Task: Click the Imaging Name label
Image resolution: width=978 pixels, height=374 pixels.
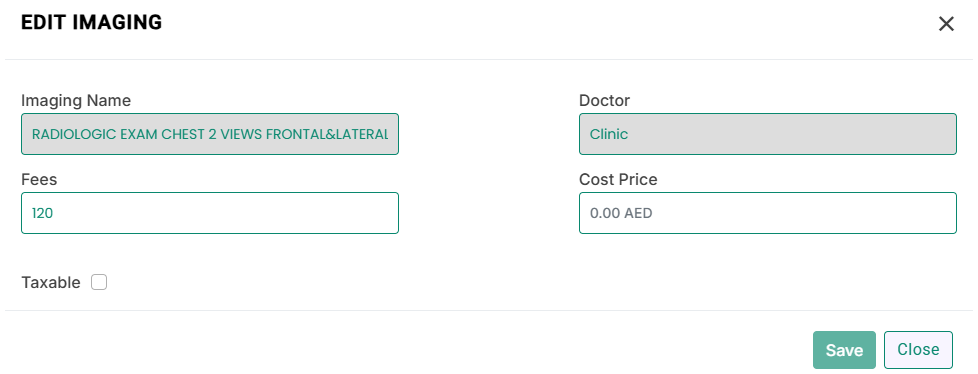Action: click(x=76, y=100)
